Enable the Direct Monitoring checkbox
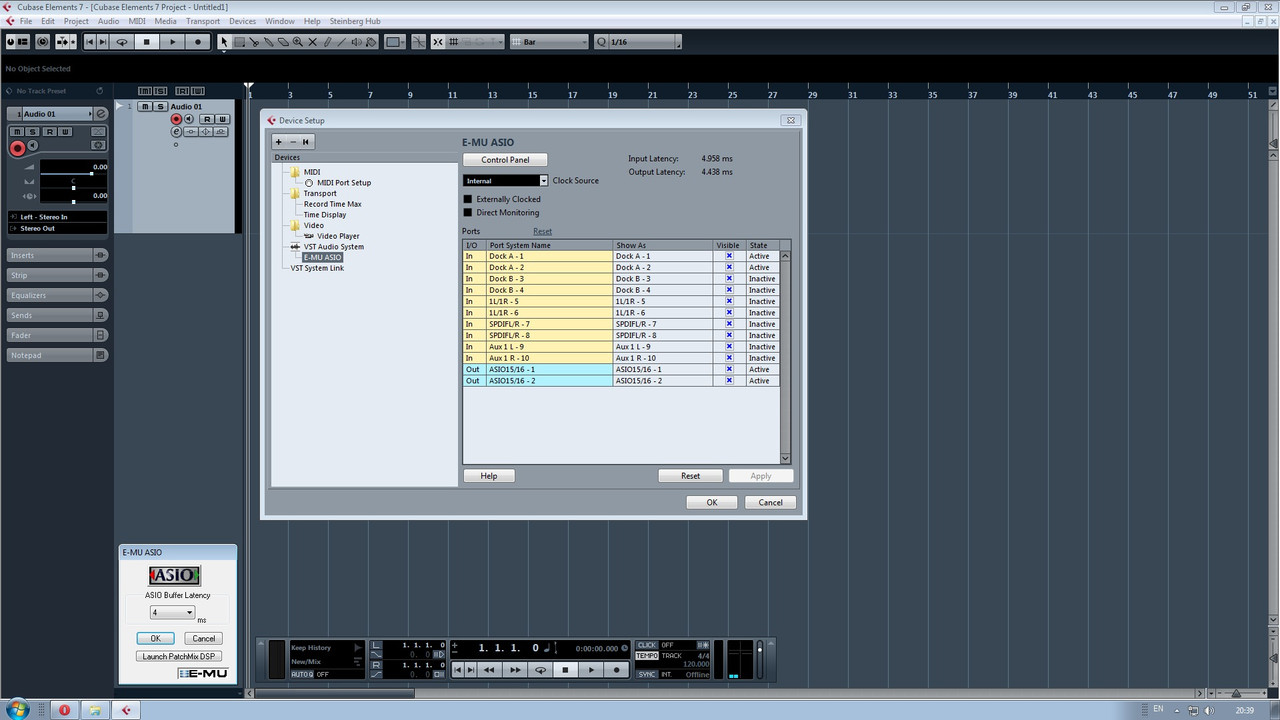Screen dimensions: 1280x720 [468, 213]
